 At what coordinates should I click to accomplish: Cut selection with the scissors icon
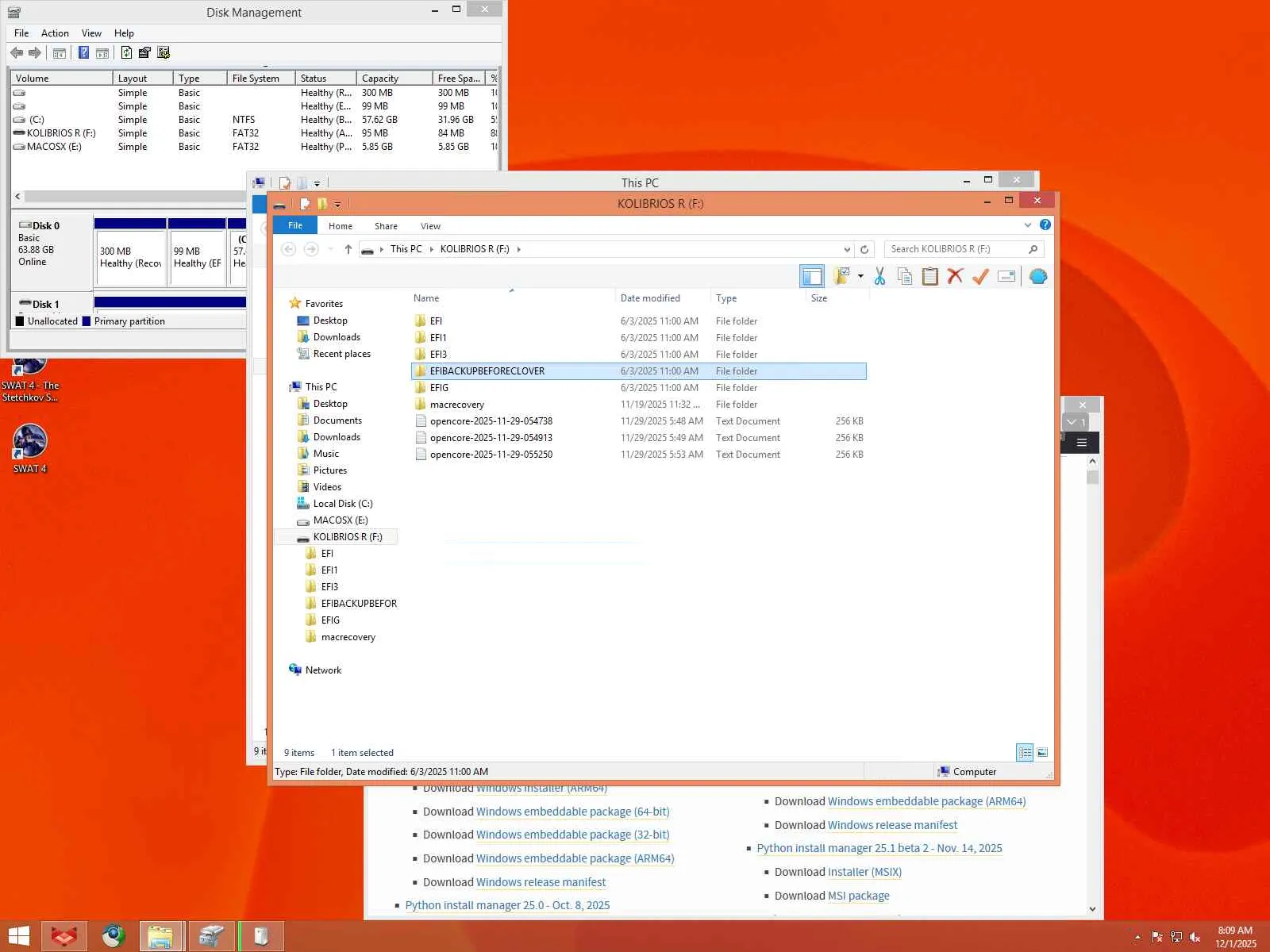click(x=879, y=276)
